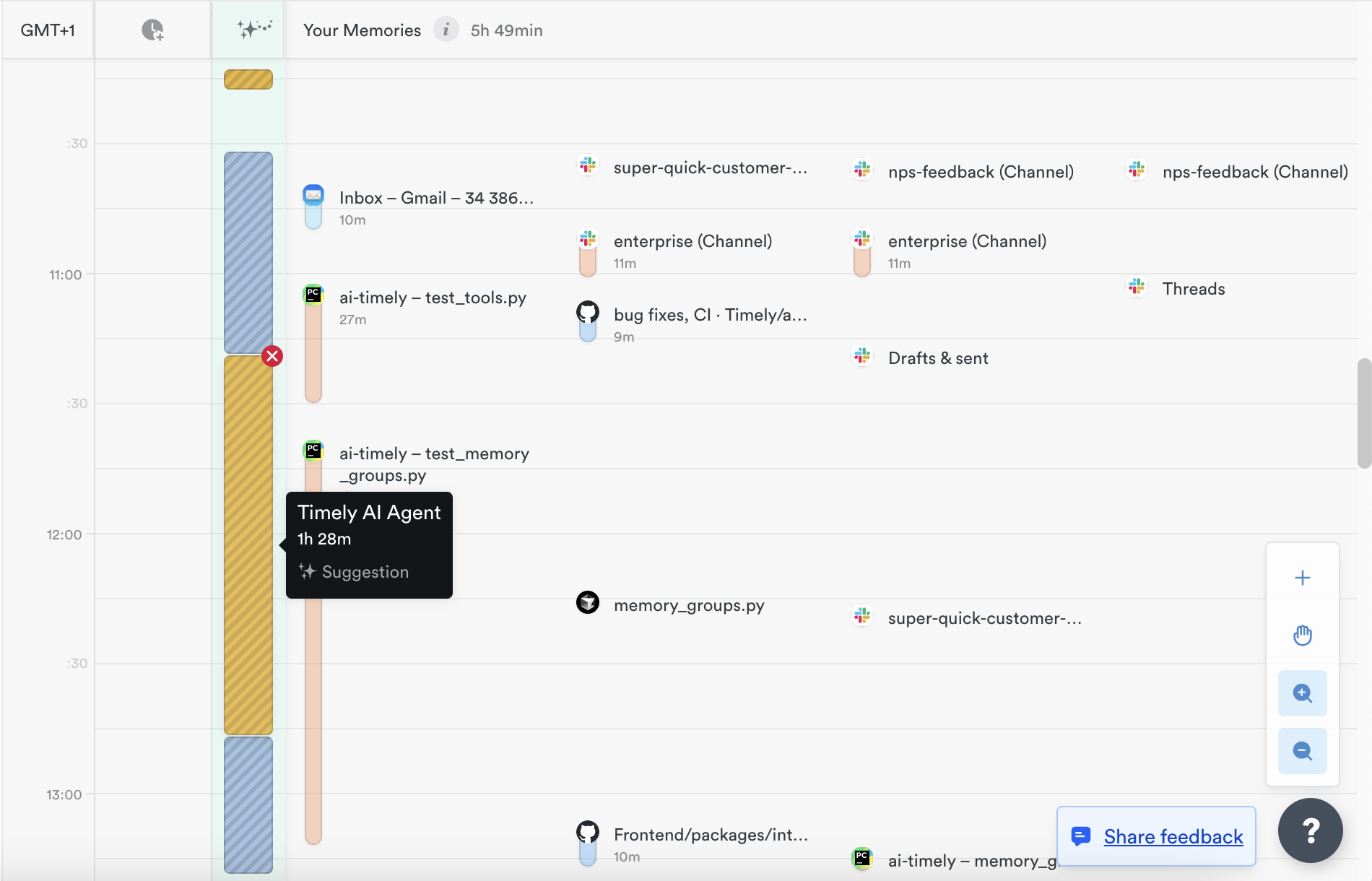Select the ai-timely test_tools.py memory

pos(432,298)
